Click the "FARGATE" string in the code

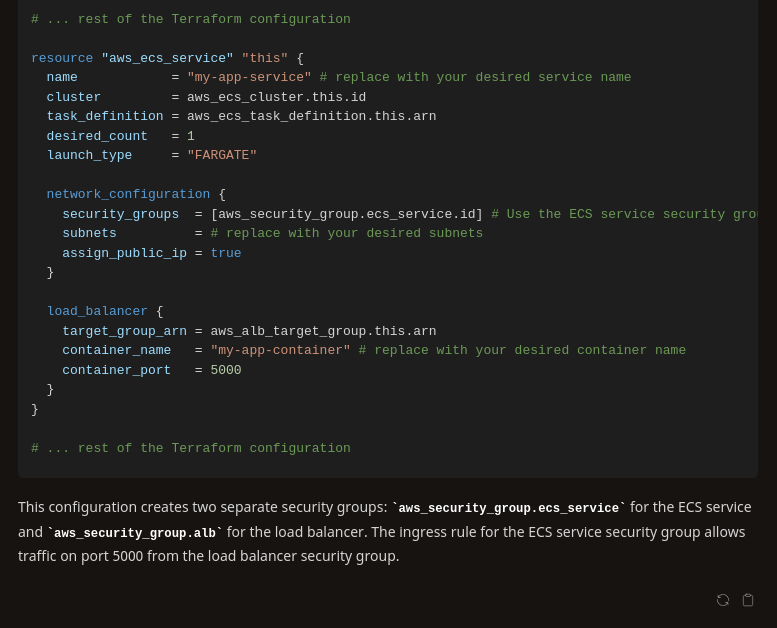222,155
